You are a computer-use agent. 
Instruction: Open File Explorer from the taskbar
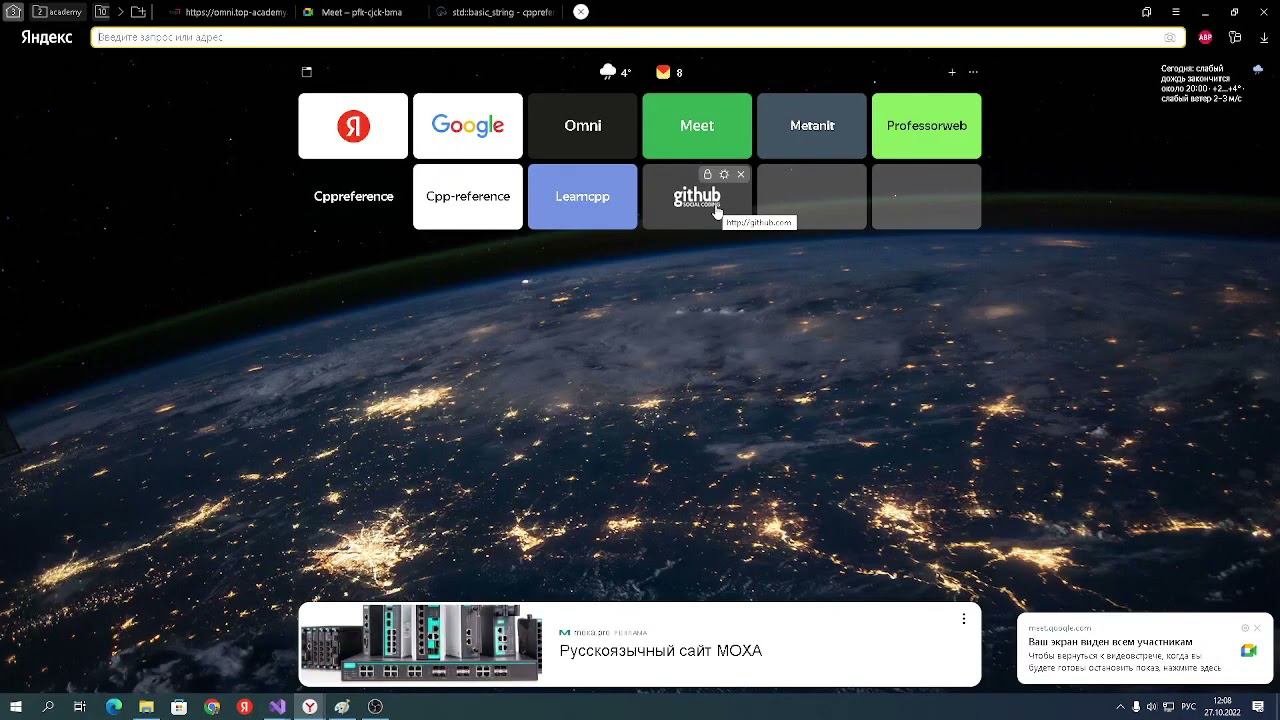tap(146, 707)
